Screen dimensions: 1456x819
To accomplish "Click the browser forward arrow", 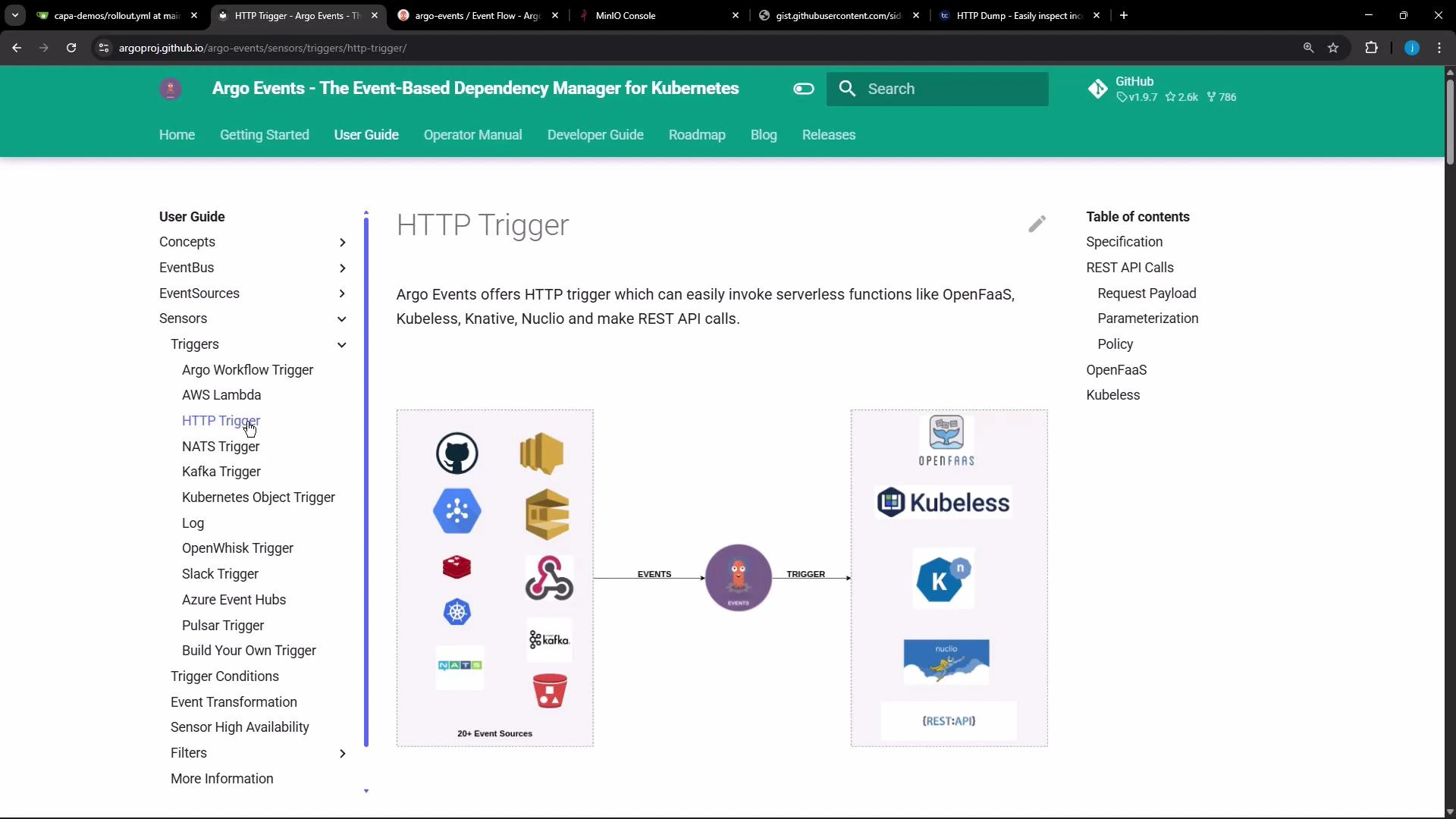I will (44, 48).
